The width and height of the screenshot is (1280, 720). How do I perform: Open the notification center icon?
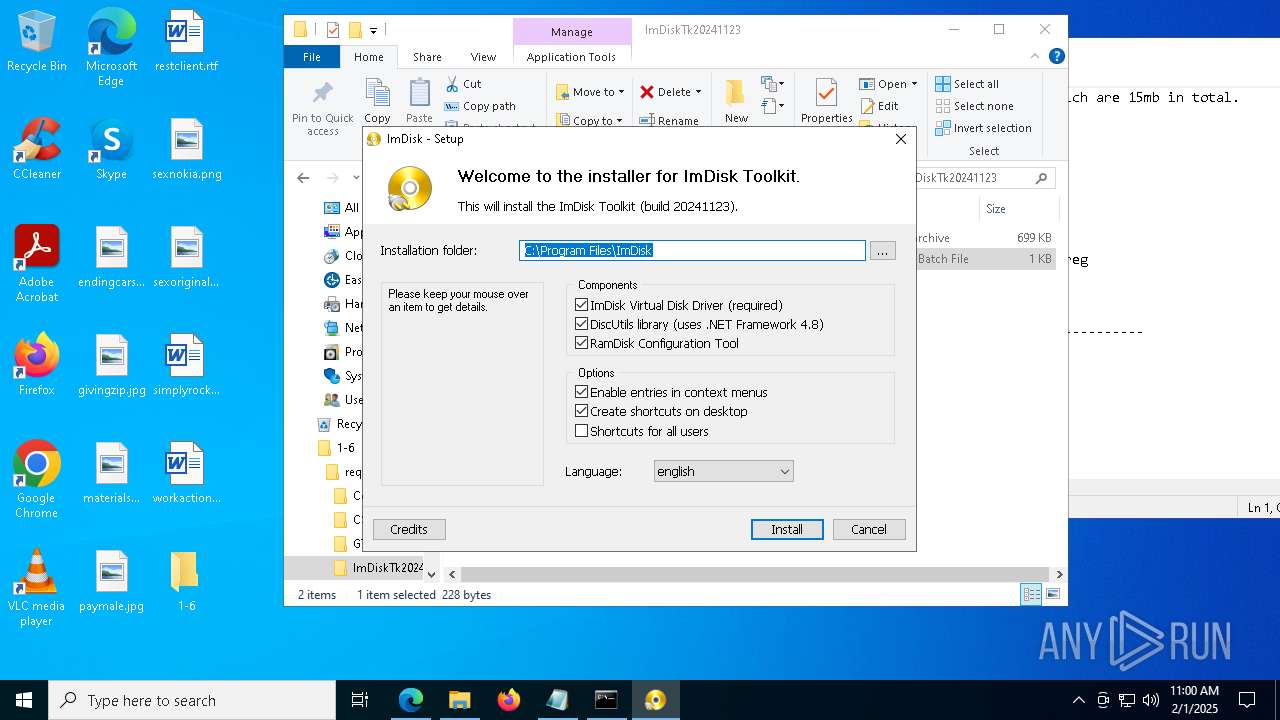click(x=1247, y=700)
